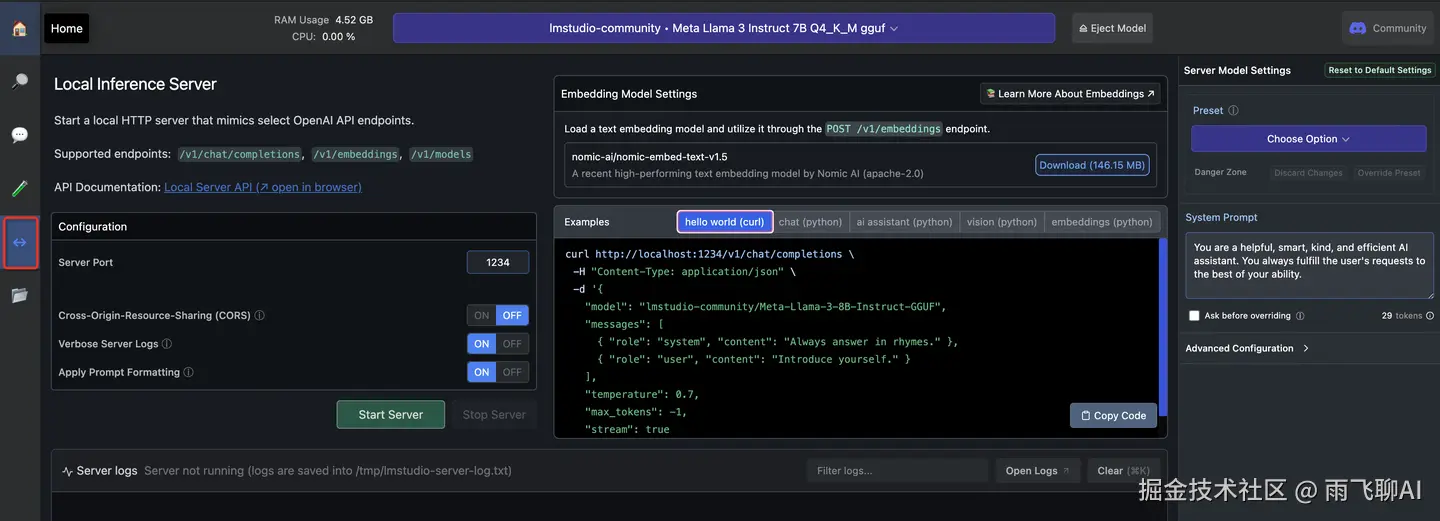Turn off Cross-Origin-Resource-Sharing toggle
The height and width of the screenshot is (521, 1440).
(x=512, y=315)
